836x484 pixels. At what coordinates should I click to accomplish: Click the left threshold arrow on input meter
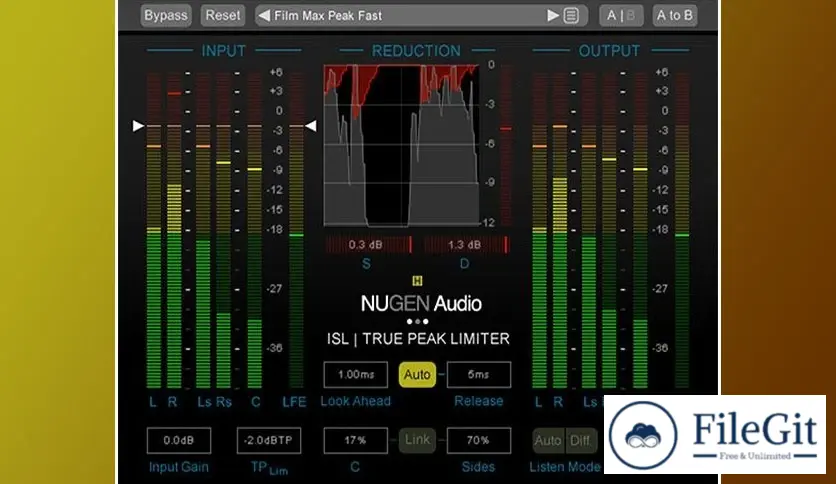click(138, 126)
